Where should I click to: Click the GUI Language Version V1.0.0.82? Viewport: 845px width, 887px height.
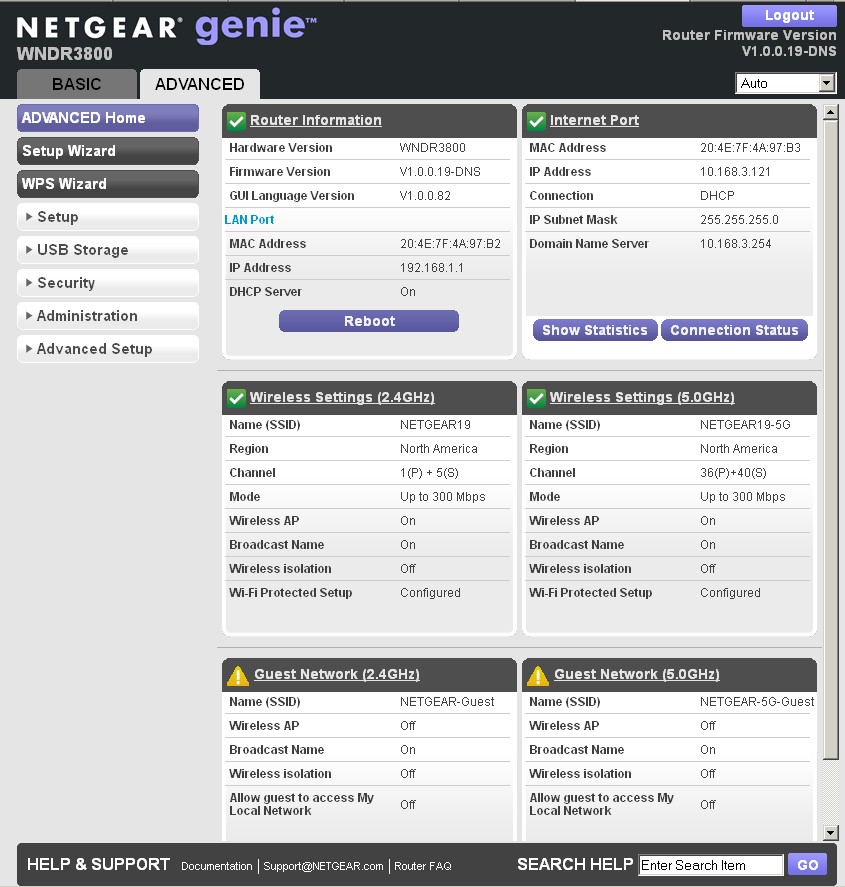(425, 196)
